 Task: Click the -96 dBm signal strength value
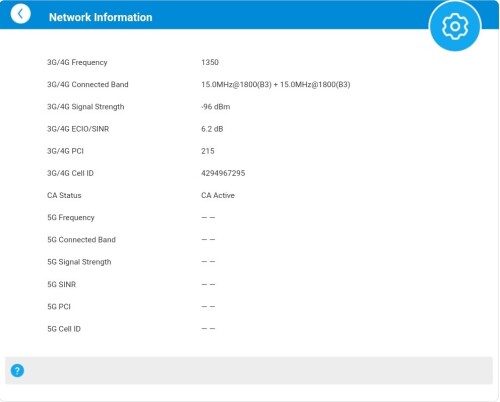point(215,107)
